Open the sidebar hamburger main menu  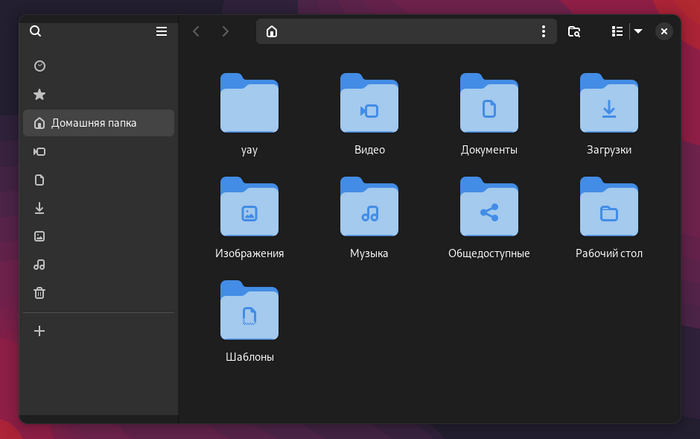point(161,31)
